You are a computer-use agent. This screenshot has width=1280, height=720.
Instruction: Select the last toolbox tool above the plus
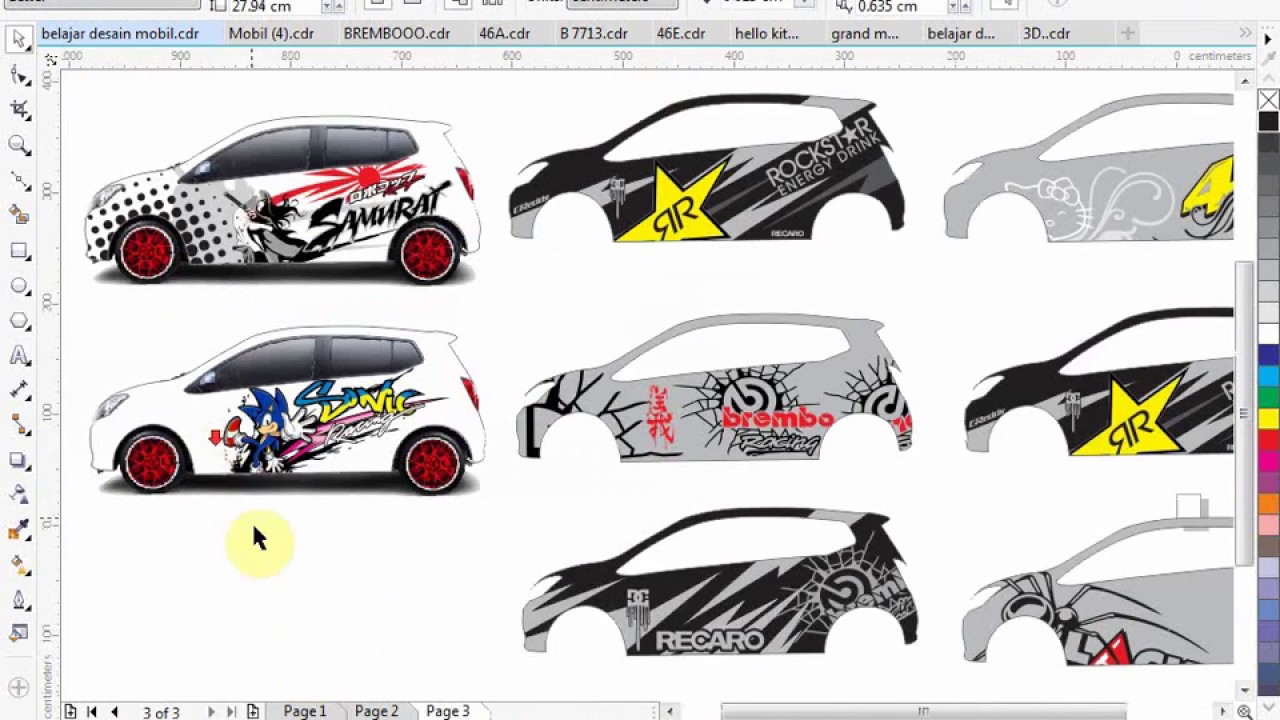click(x=19, y=633)
